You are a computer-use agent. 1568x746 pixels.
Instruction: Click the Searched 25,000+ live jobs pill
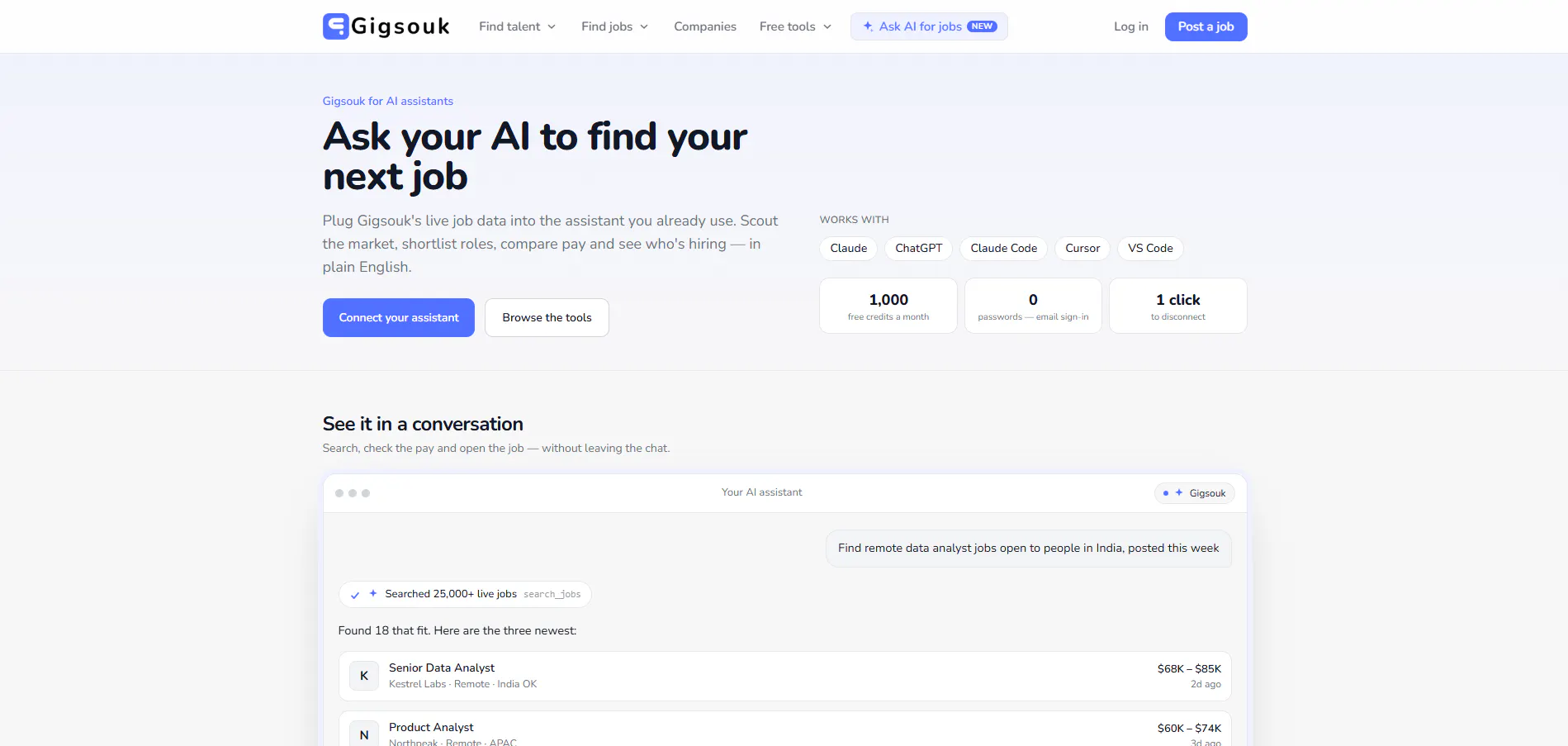pos(465,594)
